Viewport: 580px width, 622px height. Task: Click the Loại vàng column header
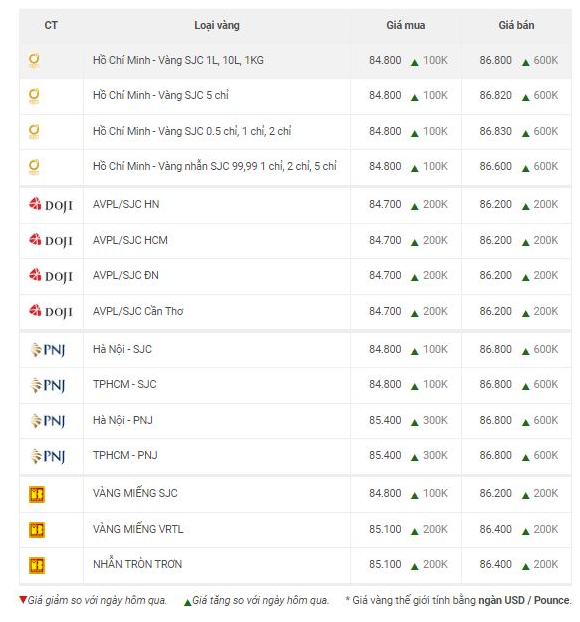pyautogui.click(x=217, y=25)
